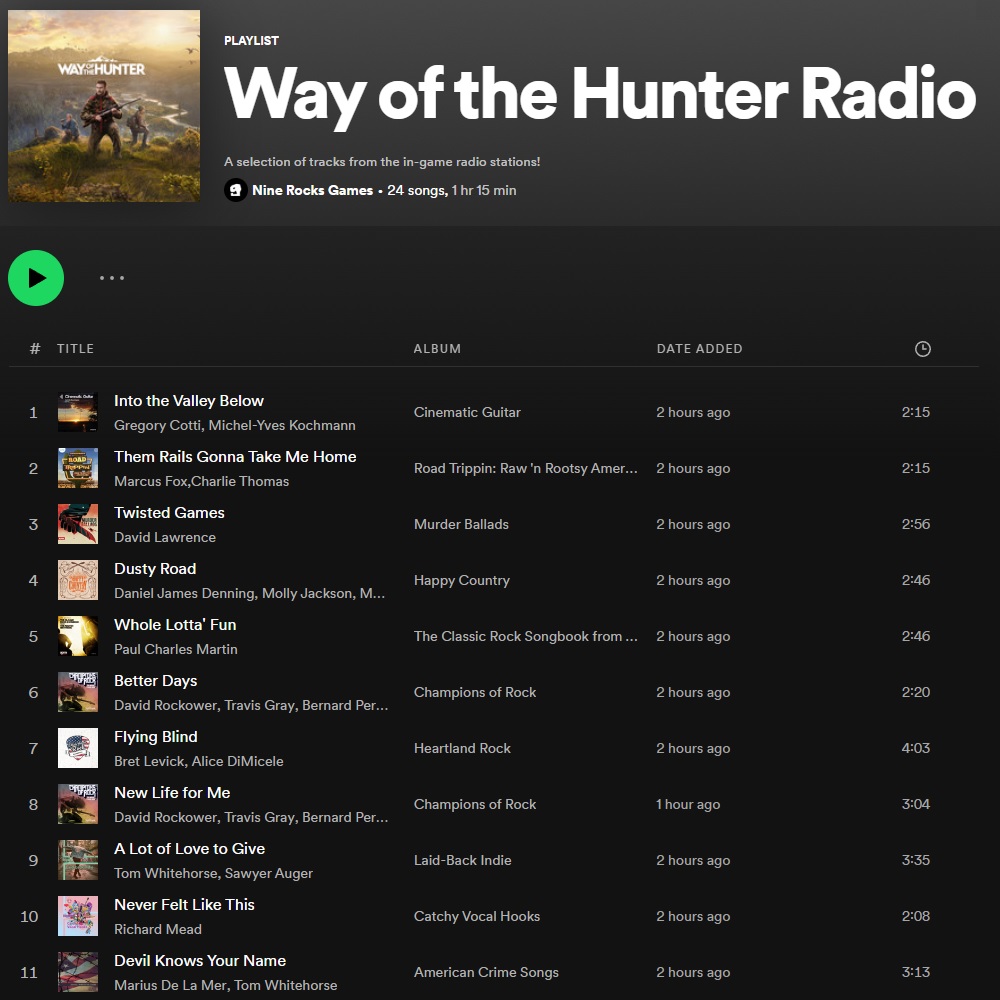This screenshot has width=1000, height=1000.
Task: Click the Heartland Rock album art thumbnail
Action: (x=78, y=748)
